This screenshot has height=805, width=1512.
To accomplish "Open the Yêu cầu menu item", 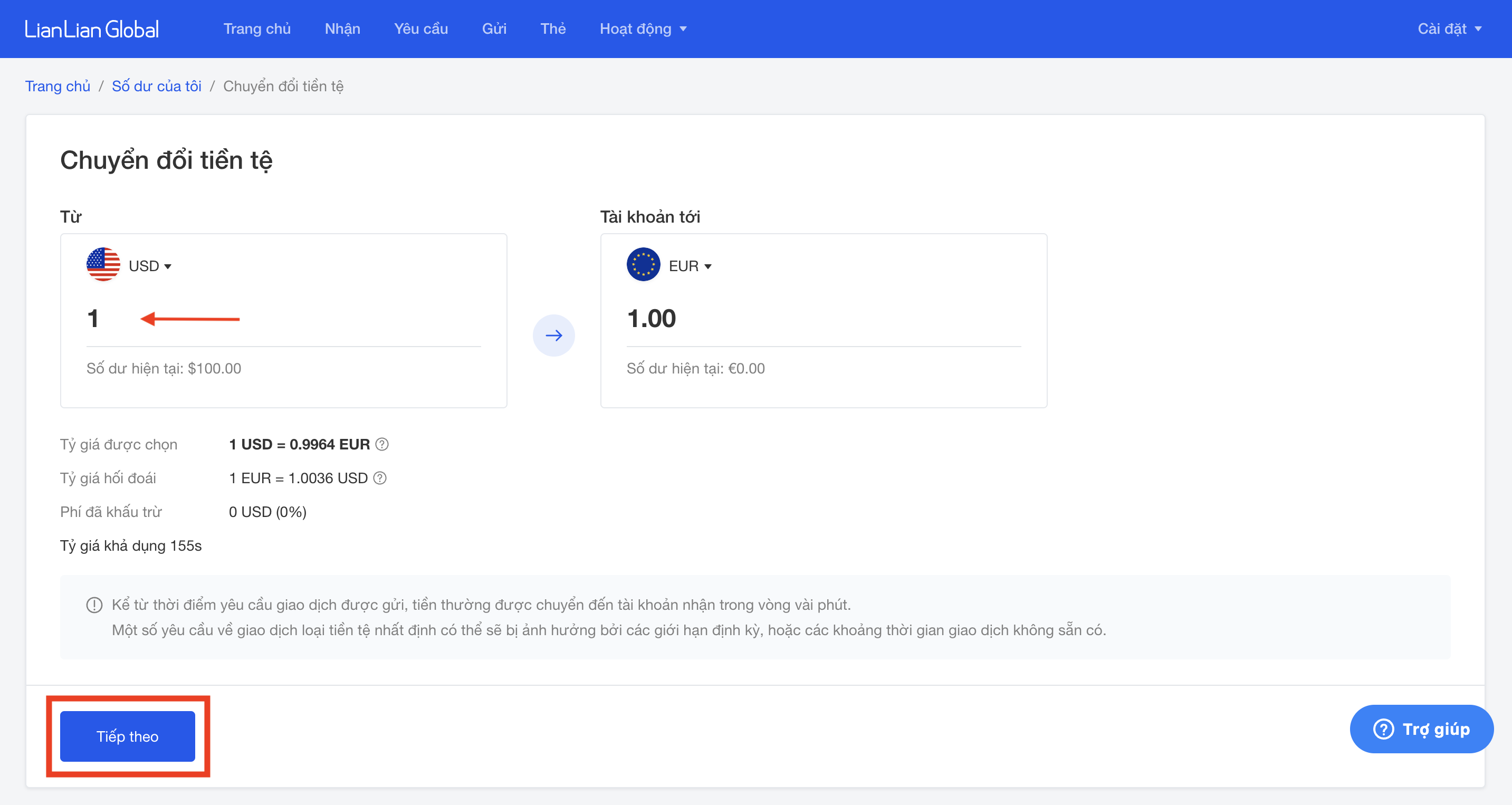I will (421, 28).
